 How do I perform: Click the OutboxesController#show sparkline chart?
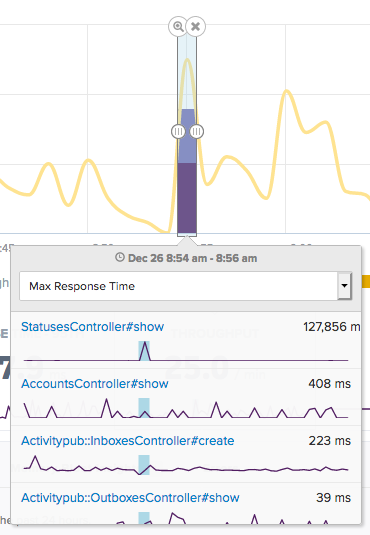186,518
